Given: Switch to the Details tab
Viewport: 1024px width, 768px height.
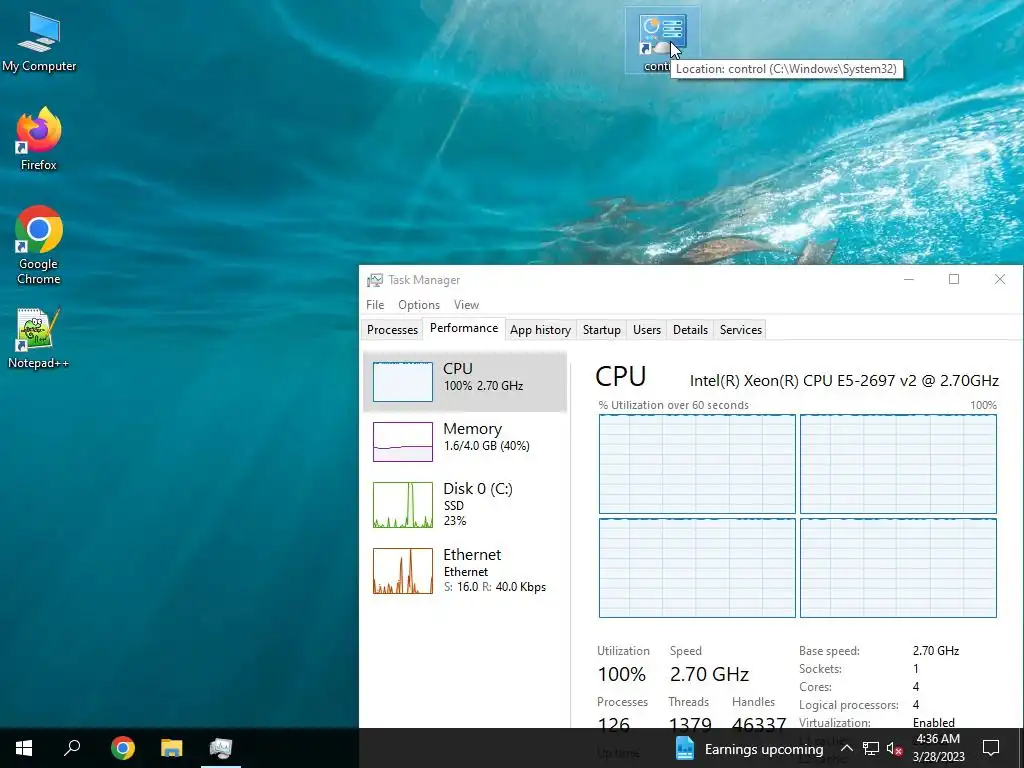Looking at the screenshot, I should (x=690, y=330).
